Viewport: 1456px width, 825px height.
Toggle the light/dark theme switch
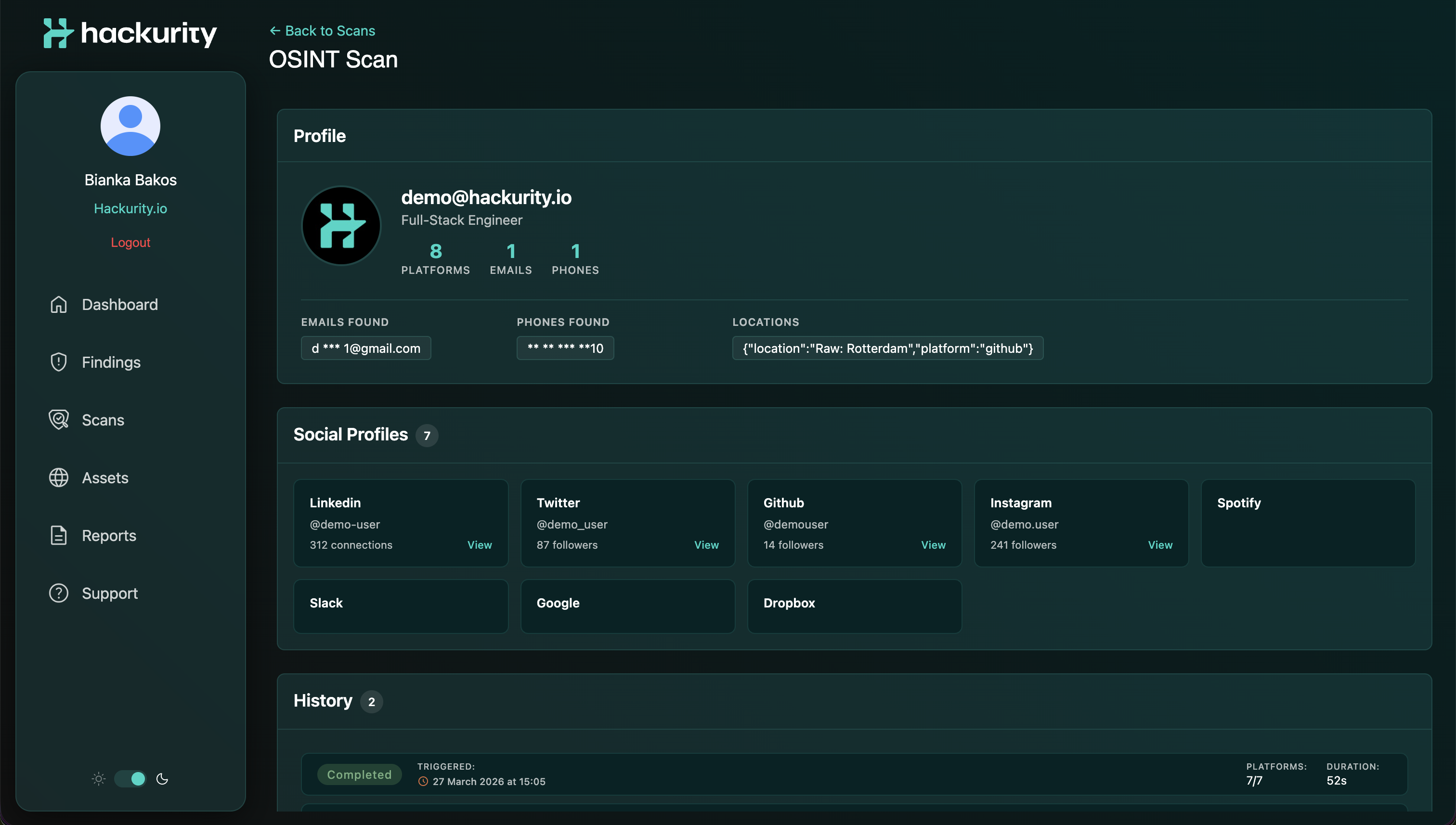point(130,778)
